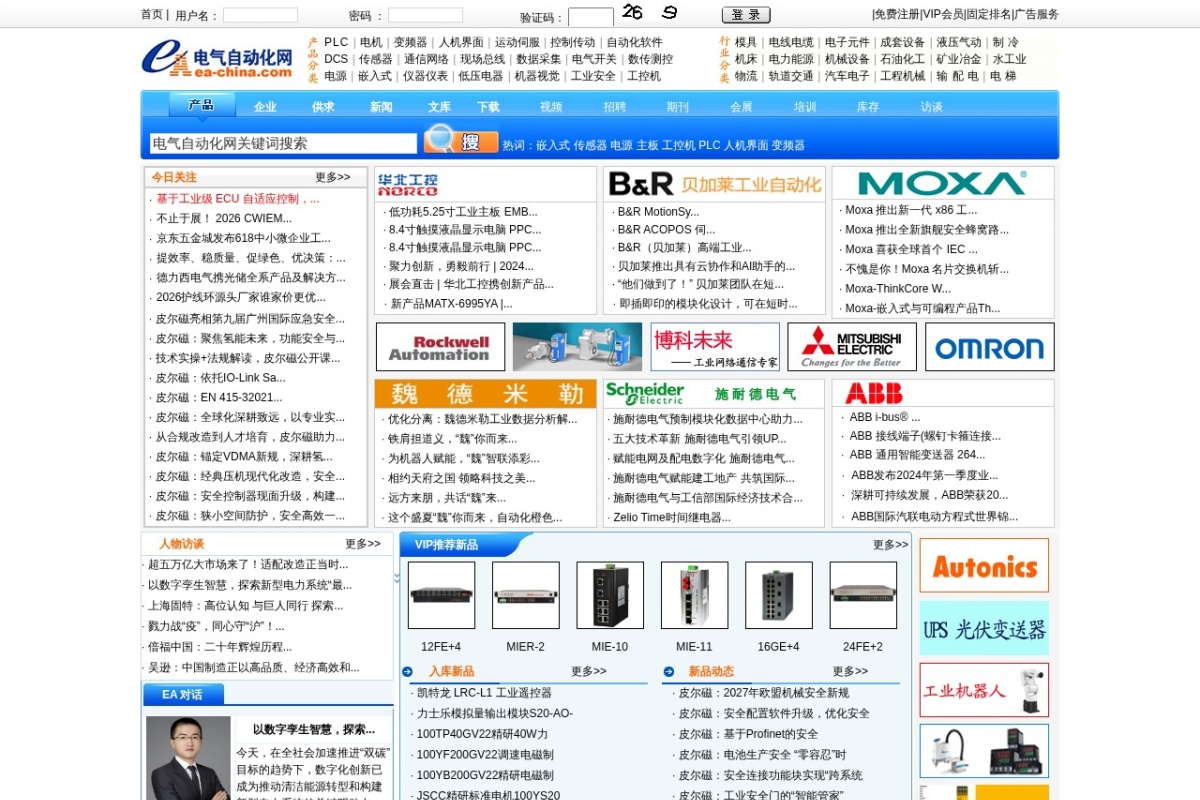The height and width of the screenshot is (800, 1200).
Task: Open the 会展 navigation tab
Action: pos(741,107)
